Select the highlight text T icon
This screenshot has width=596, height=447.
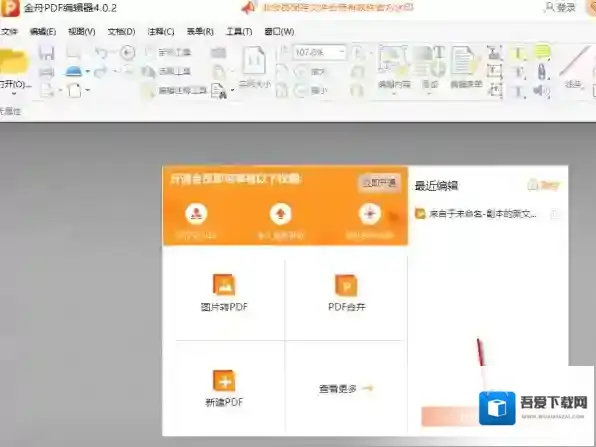tap(518, 53)
